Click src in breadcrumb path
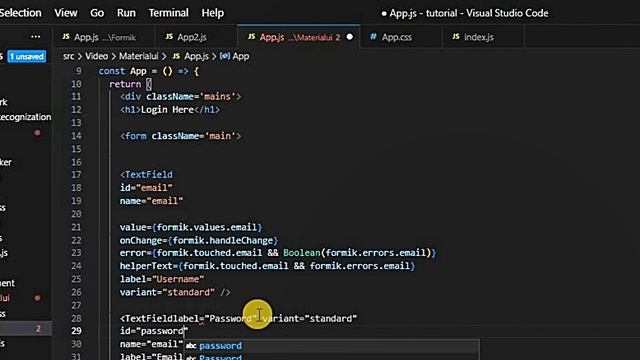The width and height of the screenshot is (640, 360). coord(69,56)
